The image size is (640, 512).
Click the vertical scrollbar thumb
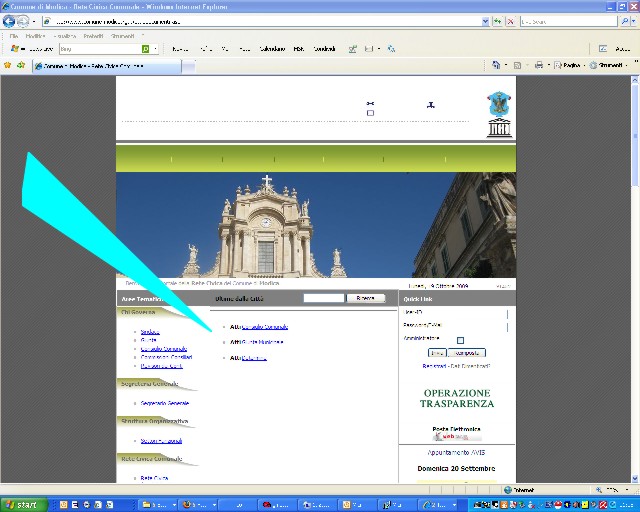[635, 135]
